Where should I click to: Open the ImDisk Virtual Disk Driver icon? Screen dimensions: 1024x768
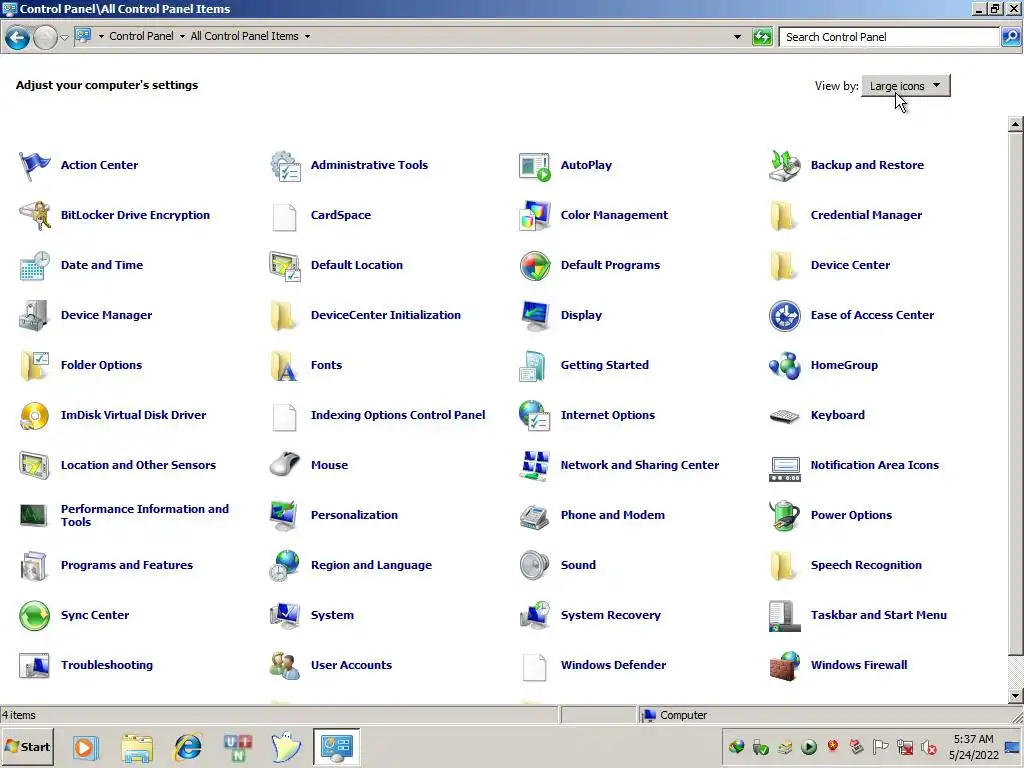(x=34, y=415)
